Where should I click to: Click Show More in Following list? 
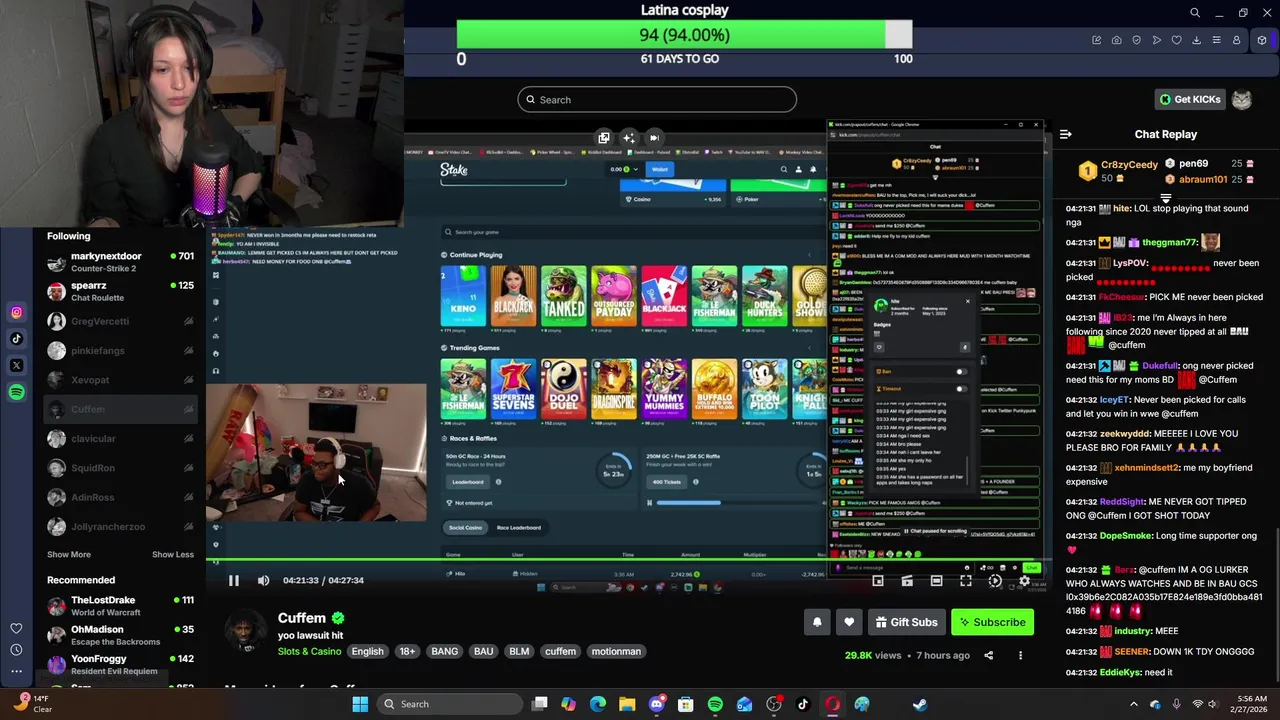pyautogui.click(x=69, y=554)
